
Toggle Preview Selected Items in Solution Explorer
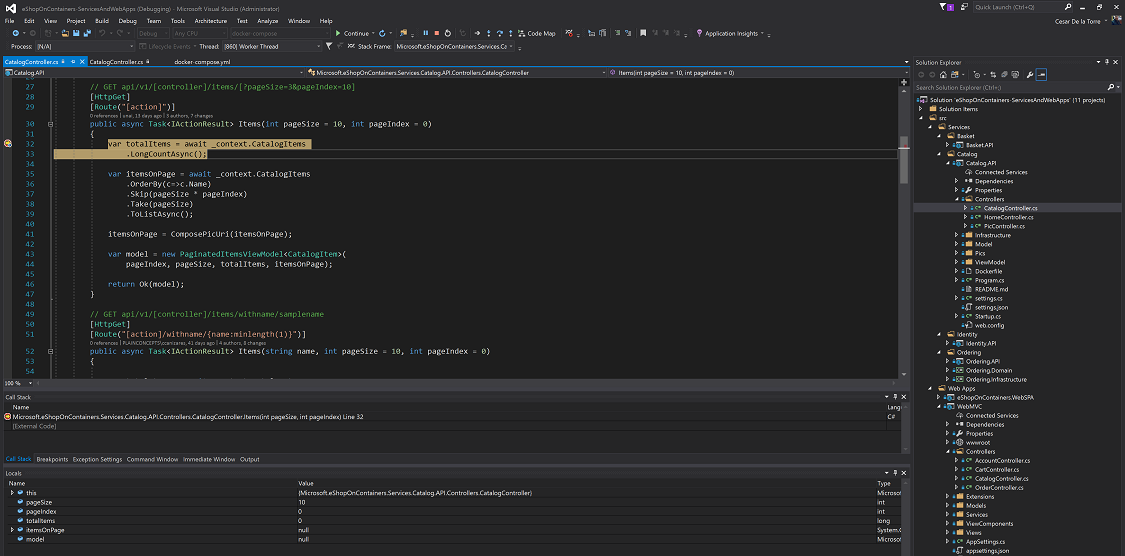[x=1041, y=74]
